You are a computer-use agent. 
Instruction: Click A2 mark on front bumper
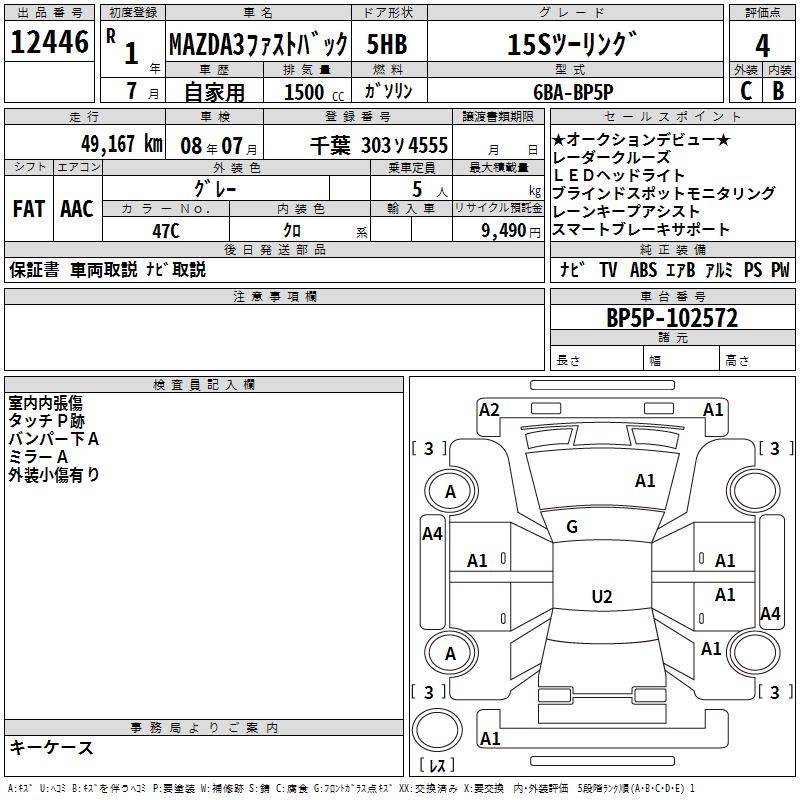click(489, 410)
